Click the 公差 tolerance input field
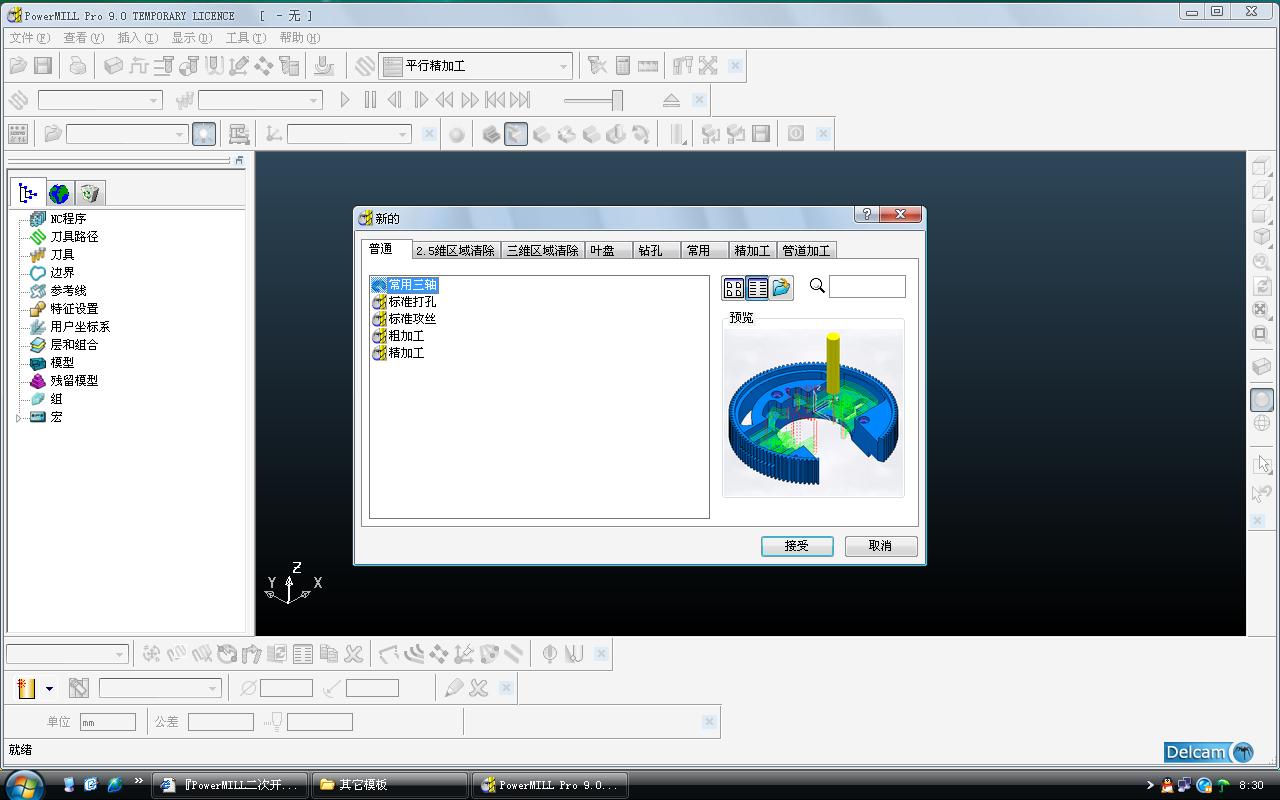This screenshot has height=800, width=1280. [221, 722]
